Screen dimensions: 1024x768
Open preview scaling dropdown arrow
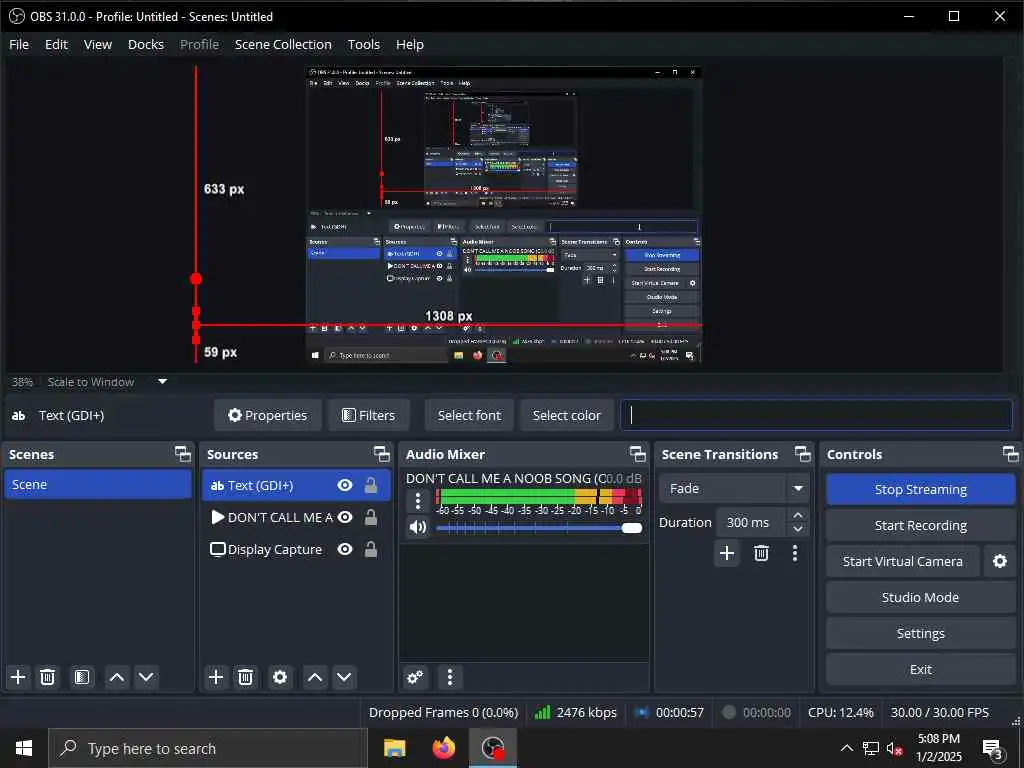[163, 381]
